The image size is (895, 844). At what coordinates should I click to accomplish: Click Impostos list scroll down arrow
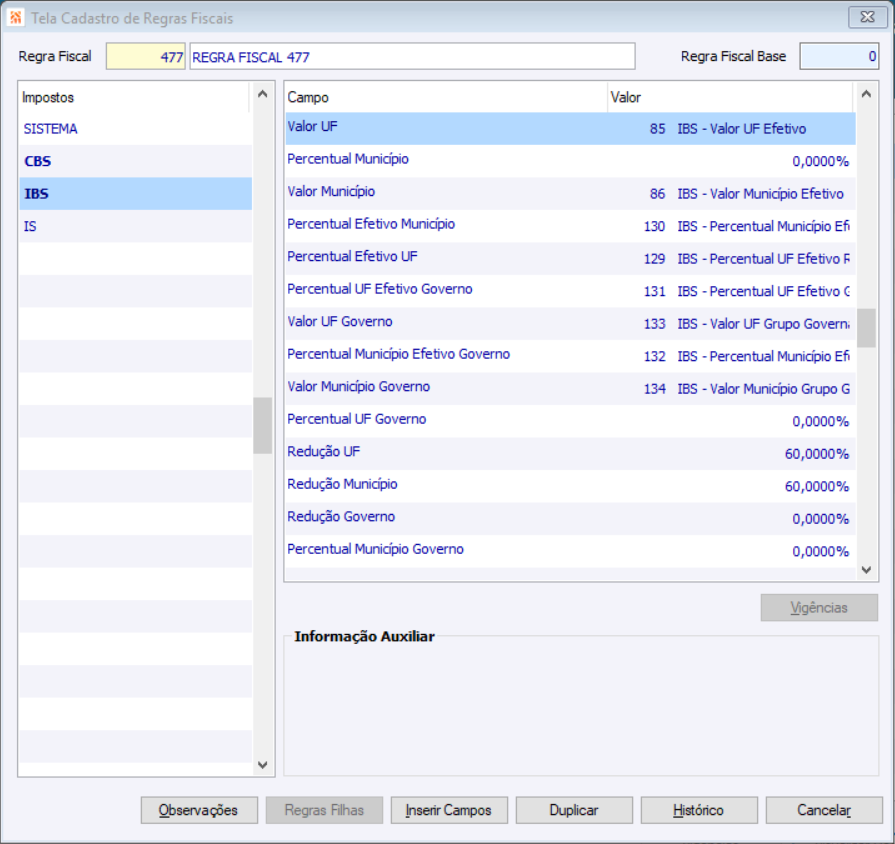coord(263,765)
